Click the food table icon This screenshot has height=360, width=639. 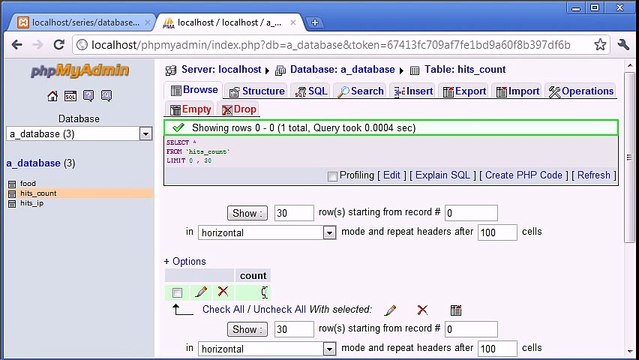(12, 184)
